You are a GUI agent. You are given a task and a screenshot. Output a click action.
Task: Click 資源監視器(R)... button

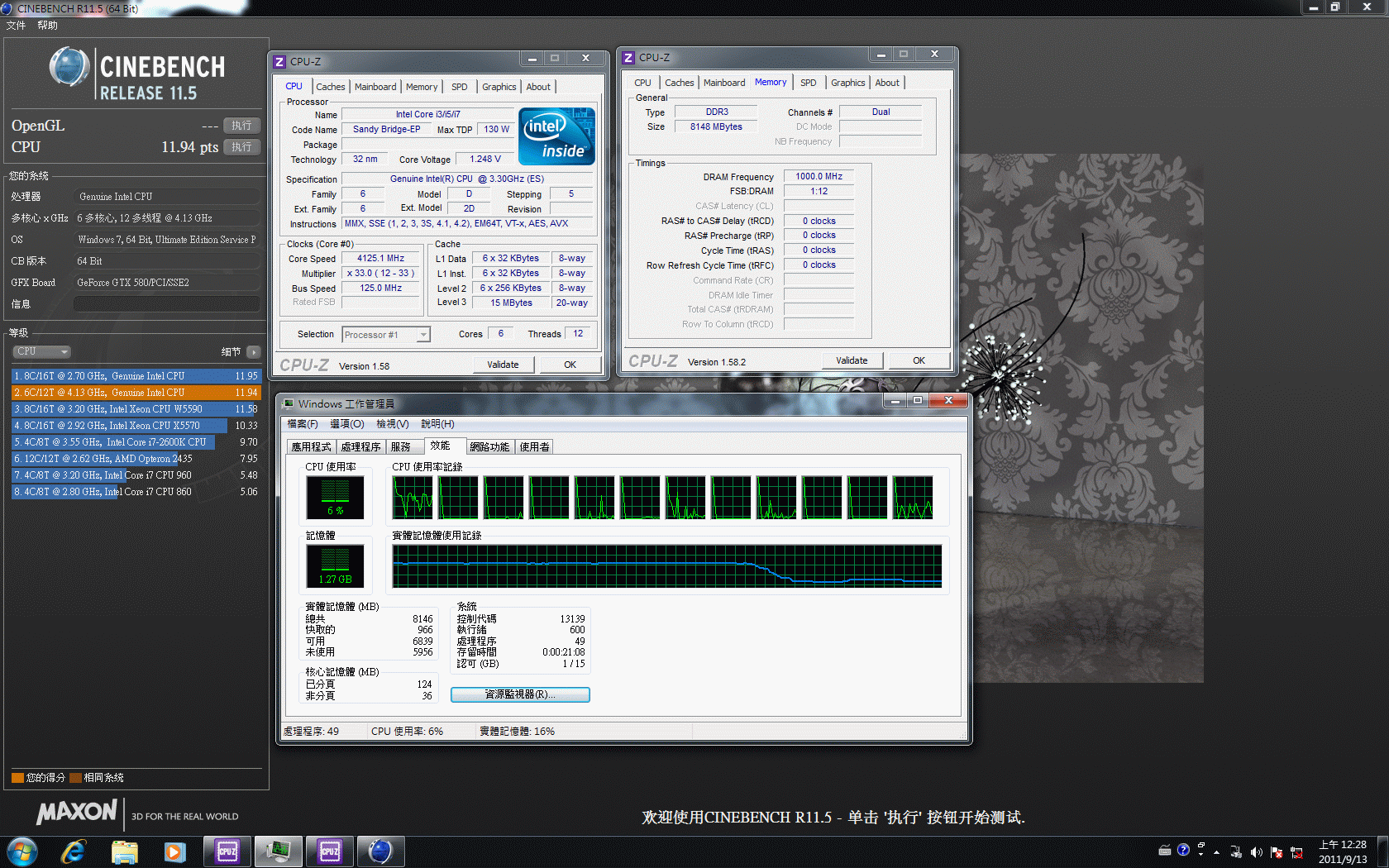(520, 694)
